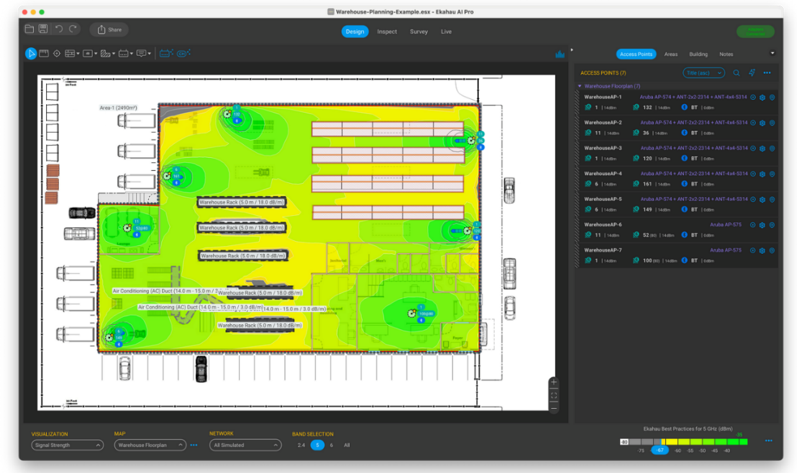Open the spectrum chart icon above the map
This screenshot has width=797, height=473.
pyautogui.click(x=560, y=54)
